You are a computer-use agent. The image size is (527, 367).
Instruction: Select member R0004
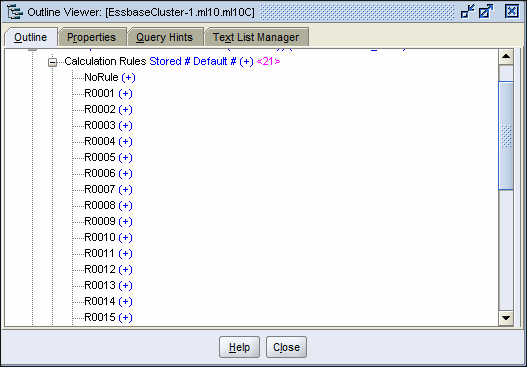108,141
